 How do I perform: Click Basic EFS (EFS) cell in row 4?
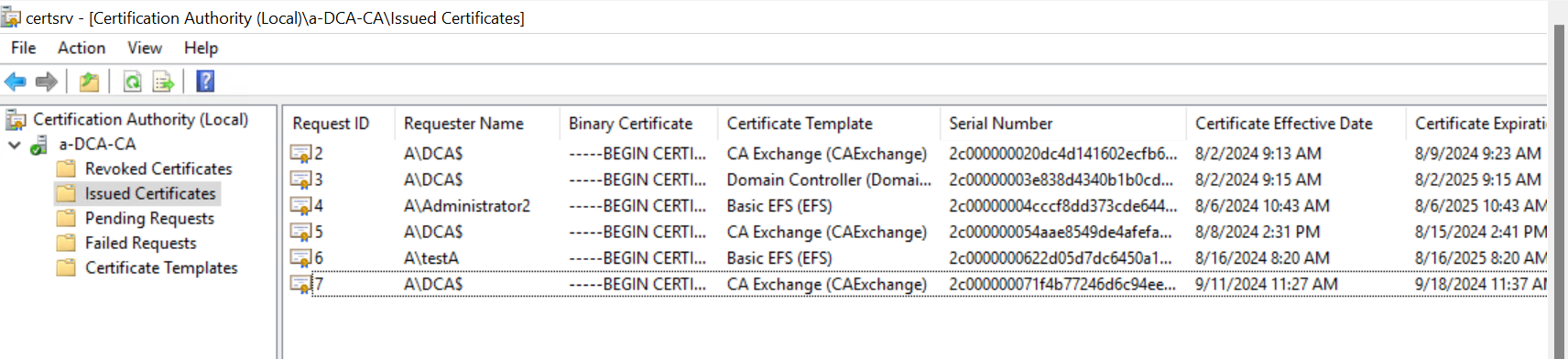(x=779, y=206)
